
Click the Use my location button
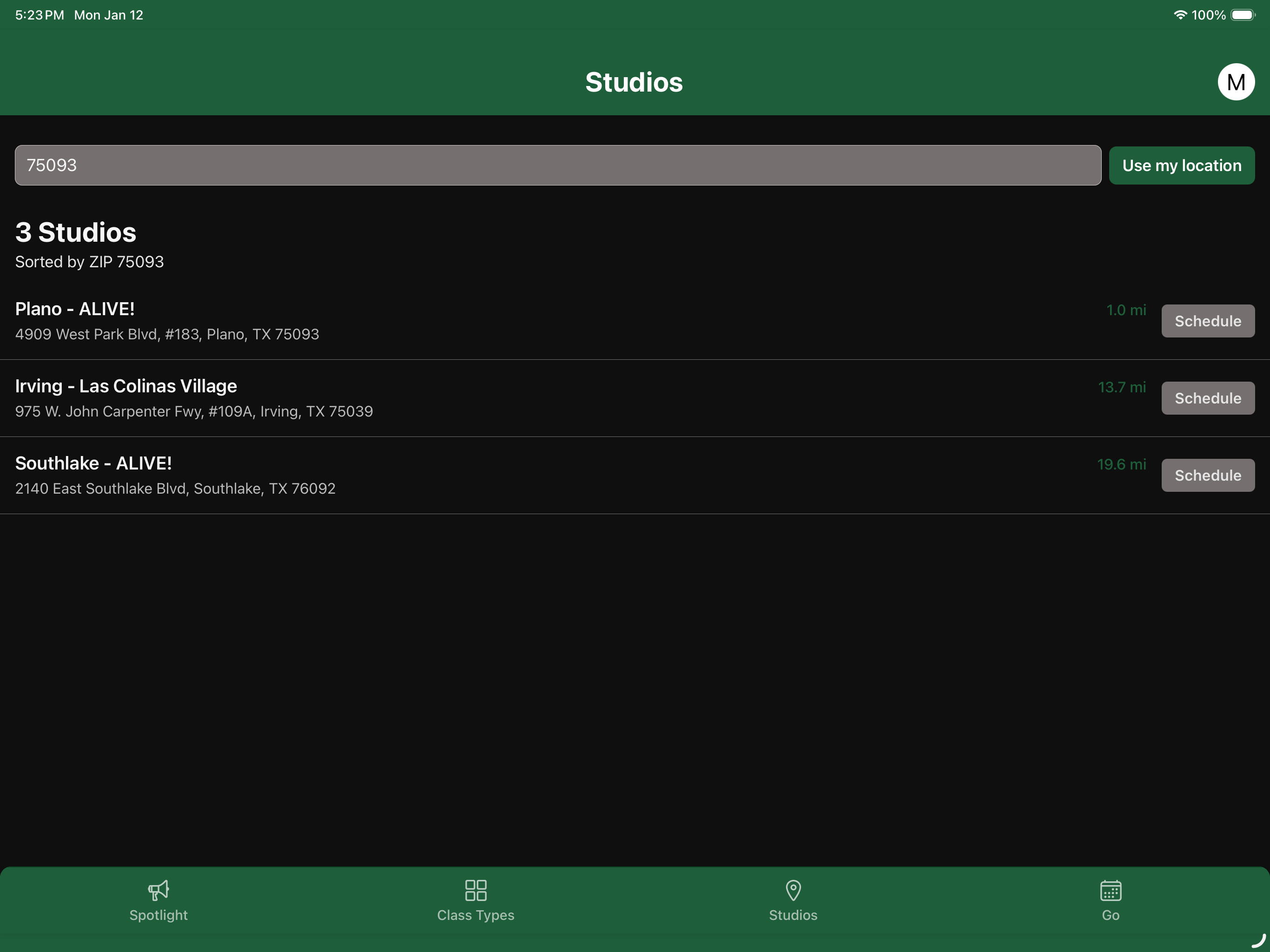pyautogui.click(x=1182, y=165)
